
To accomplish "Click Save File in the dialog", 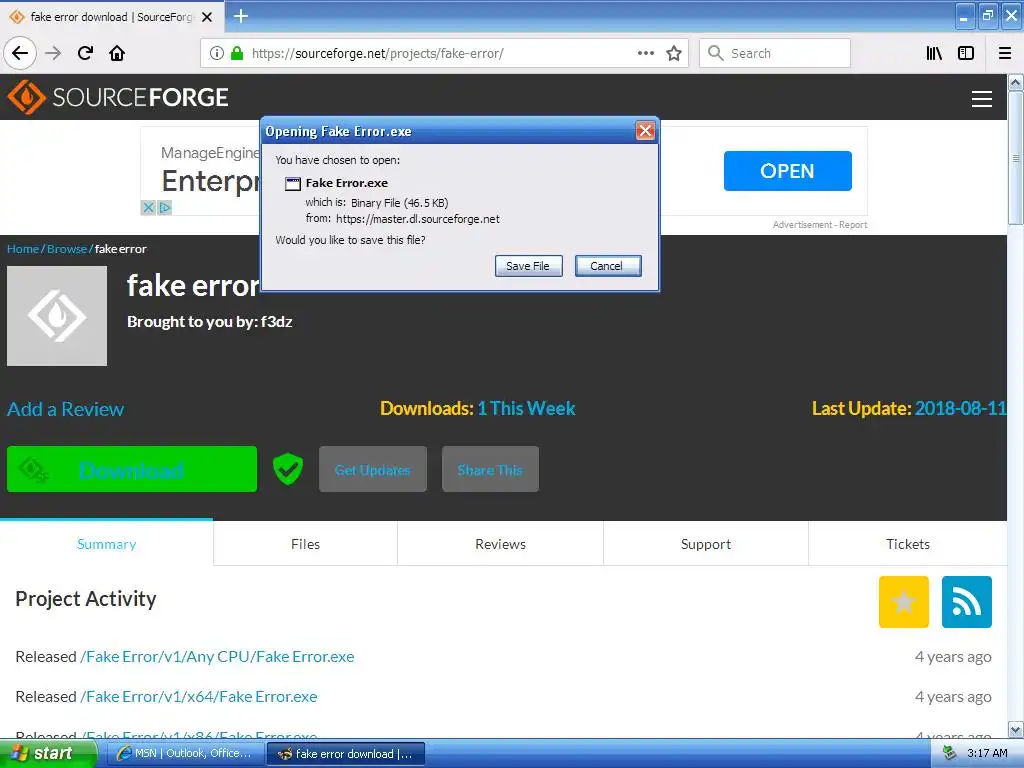I will (x=528, y=266).
